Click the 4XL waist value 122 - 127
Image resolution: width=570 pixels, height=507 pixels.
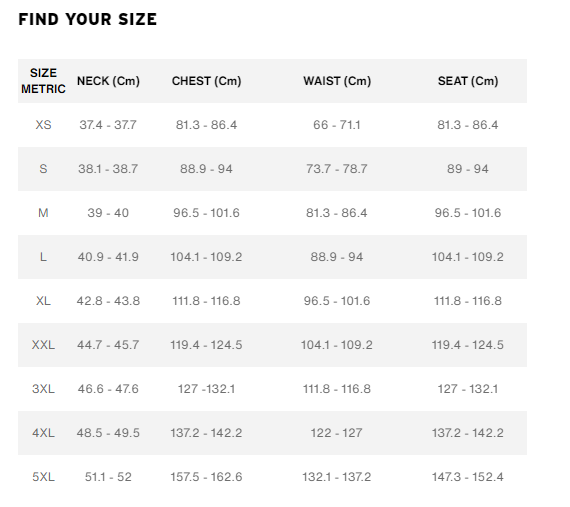337,433
